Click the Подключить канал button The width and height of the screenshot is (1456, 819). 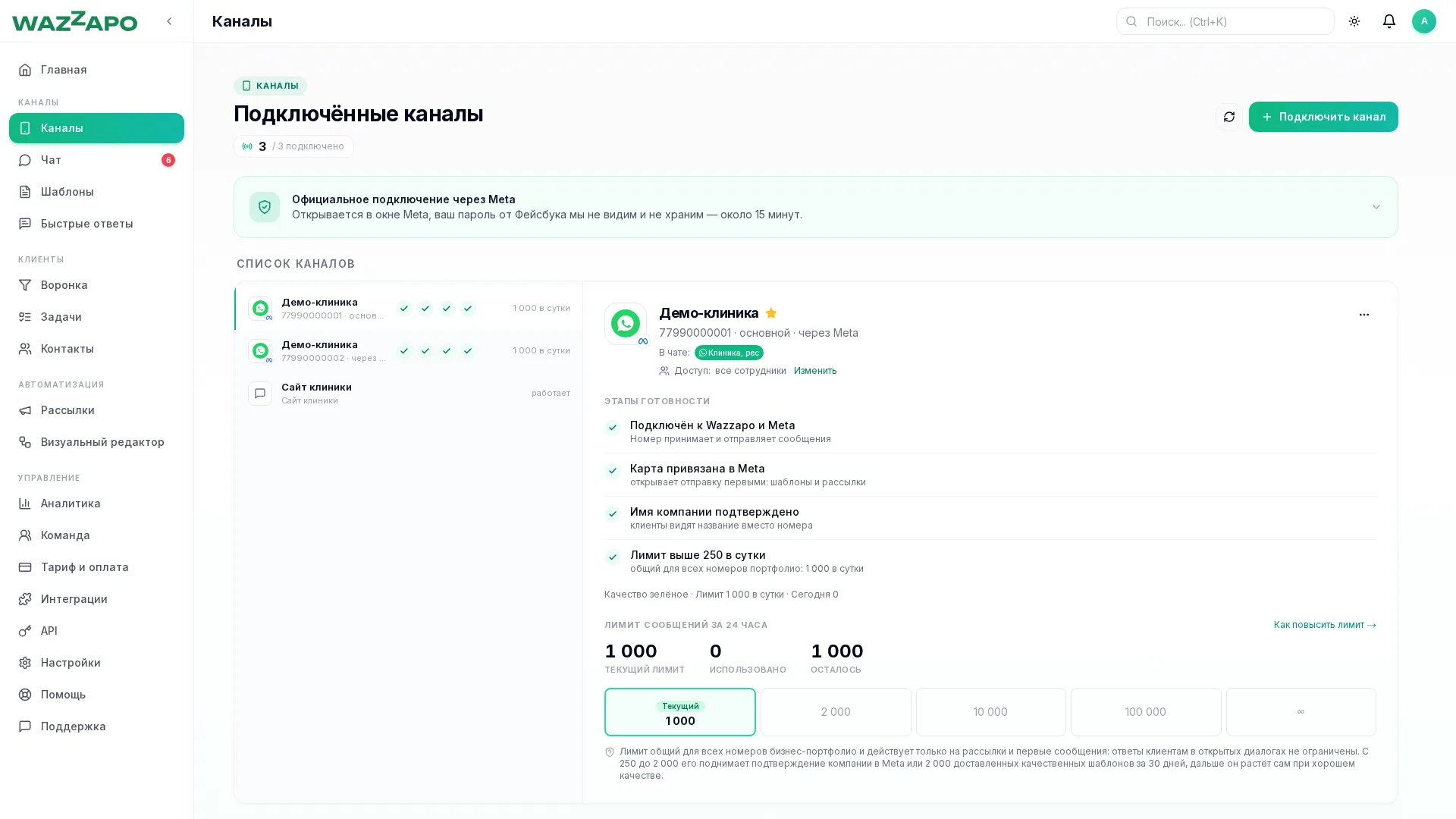(x=1323, y=117)
